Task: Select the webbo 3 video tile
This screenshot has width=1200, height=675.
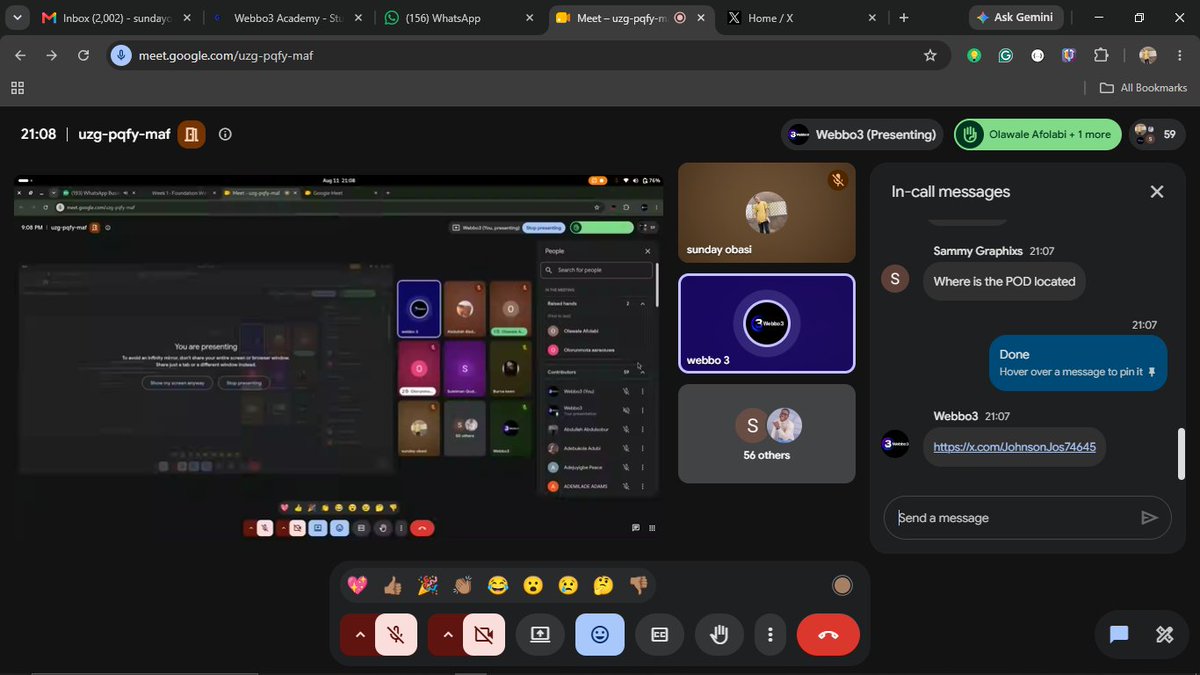Action: click(766, 324)
